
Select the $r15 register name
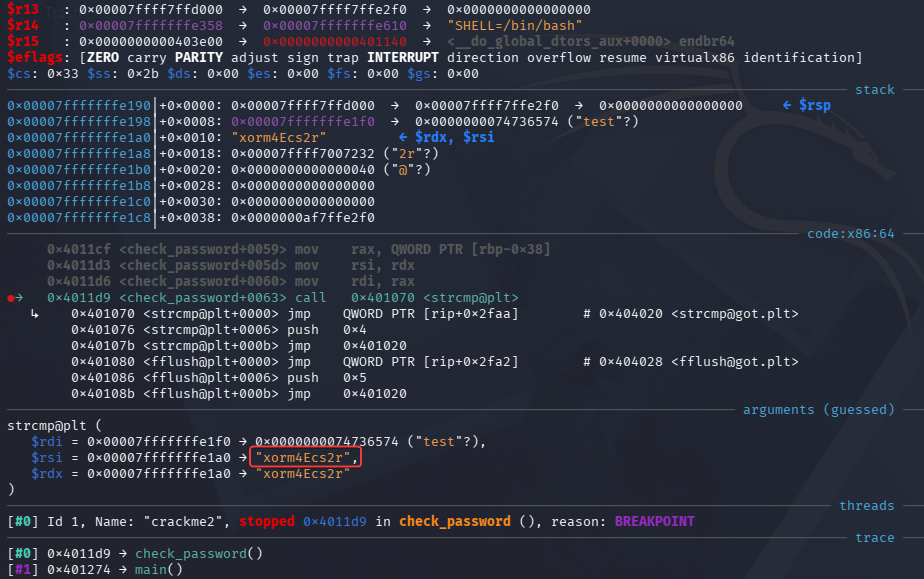pos(23,42)
